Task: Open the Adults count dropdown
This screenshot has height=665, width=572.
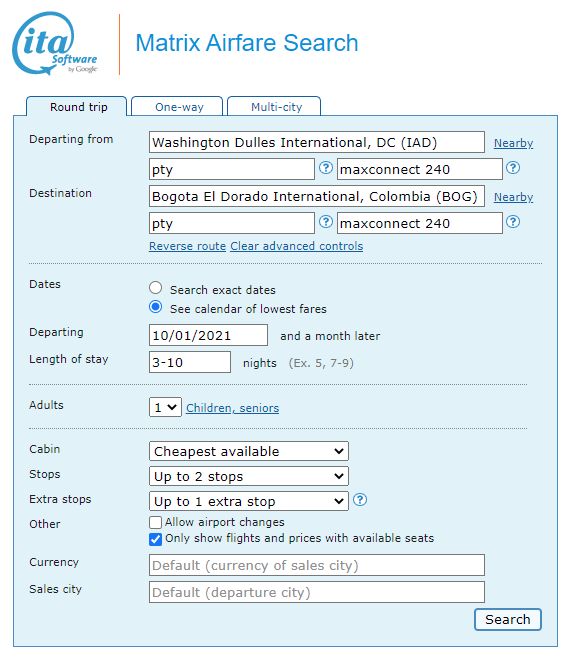Action: [x=165, y=407]
